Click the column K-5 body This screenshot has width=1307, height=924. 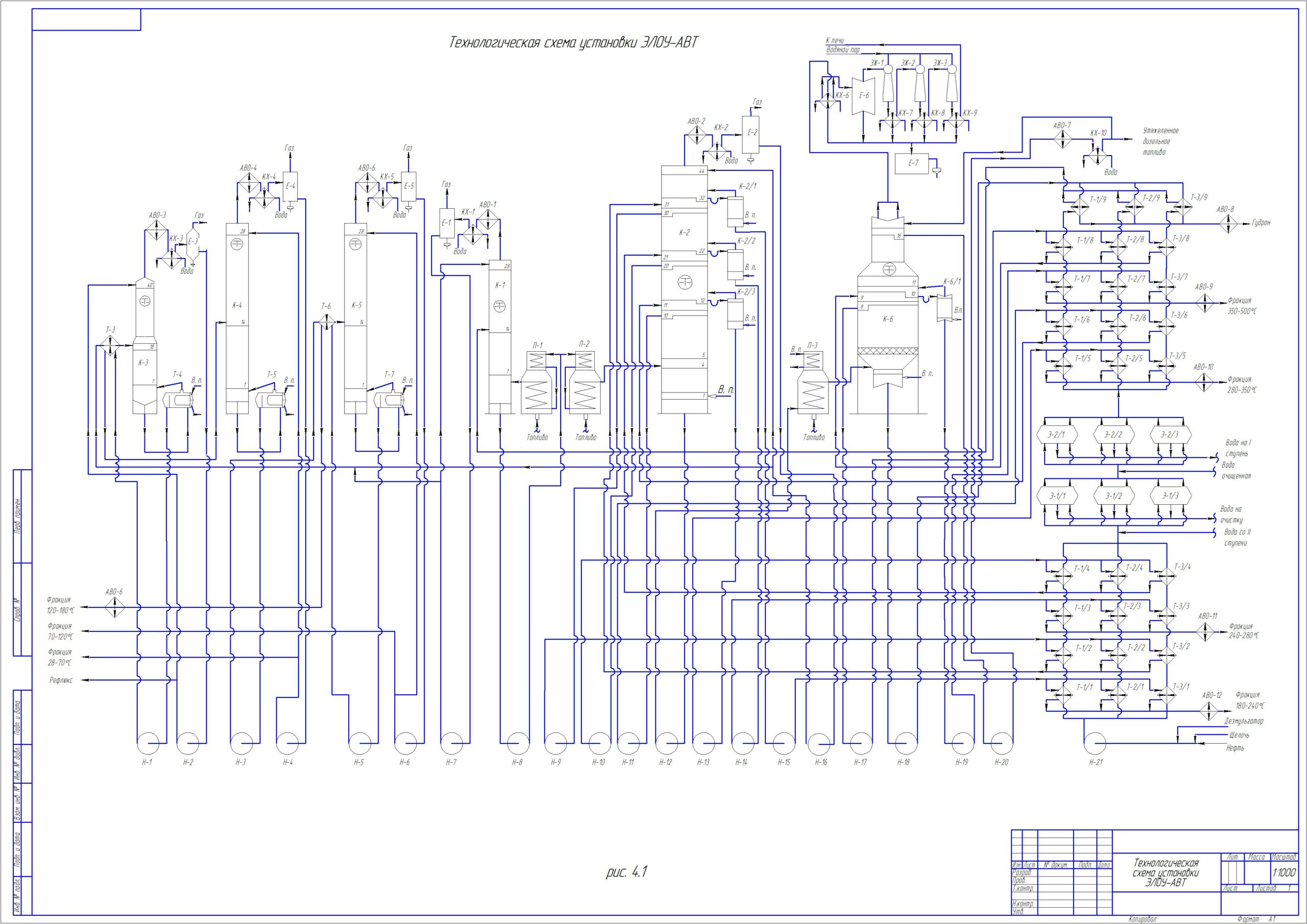coord(355,318)
